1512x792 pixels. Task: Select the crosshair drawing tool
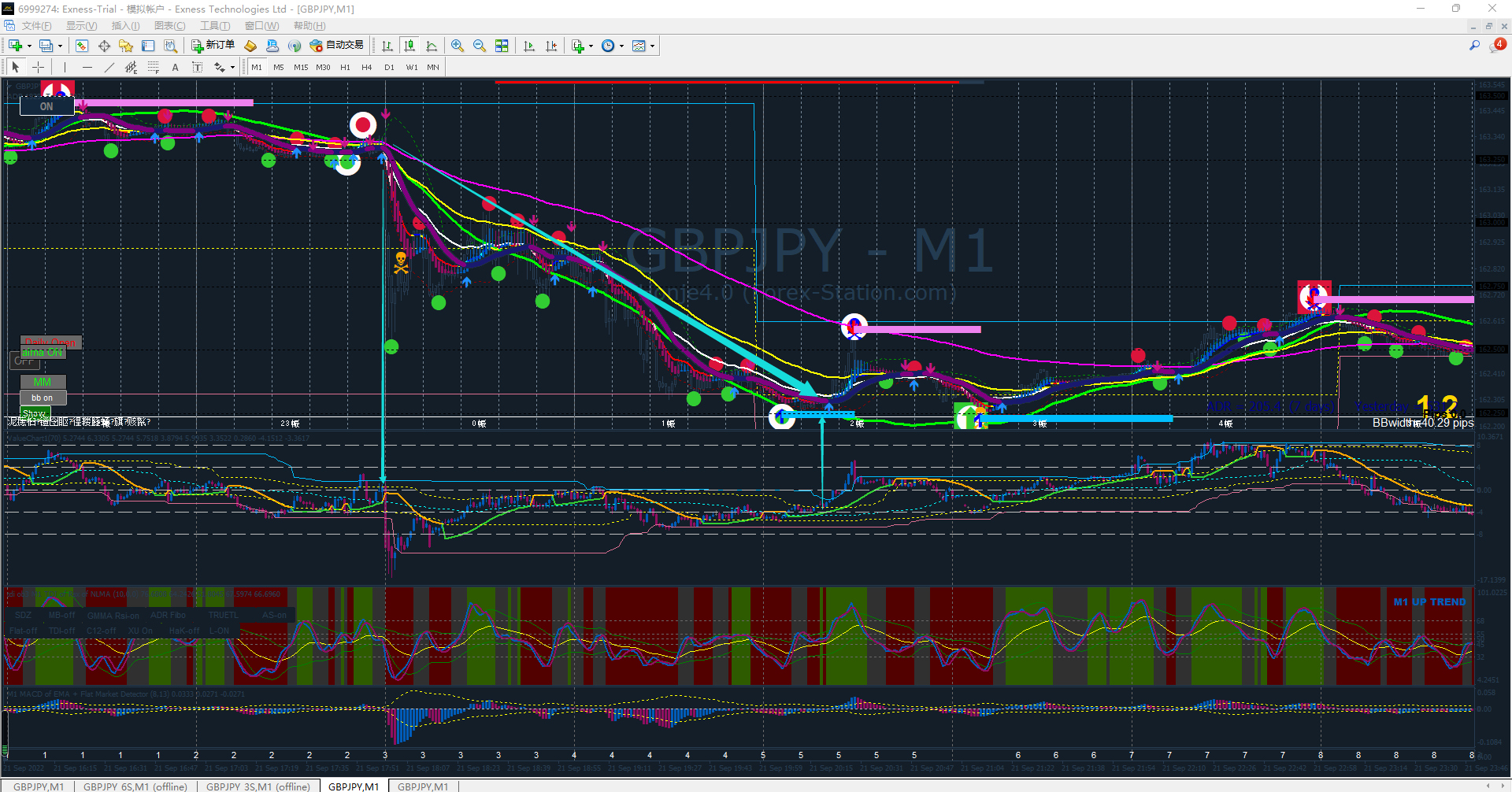[38, 67]
